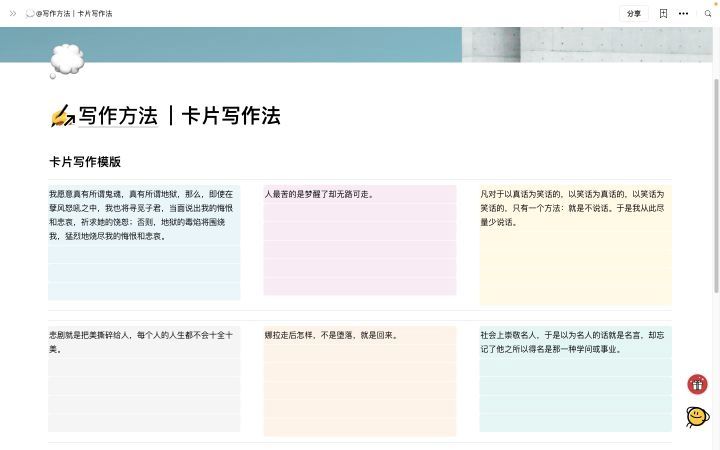
Task: Expand the sidebar with the double-chevron icon
Action: (13, 14)
